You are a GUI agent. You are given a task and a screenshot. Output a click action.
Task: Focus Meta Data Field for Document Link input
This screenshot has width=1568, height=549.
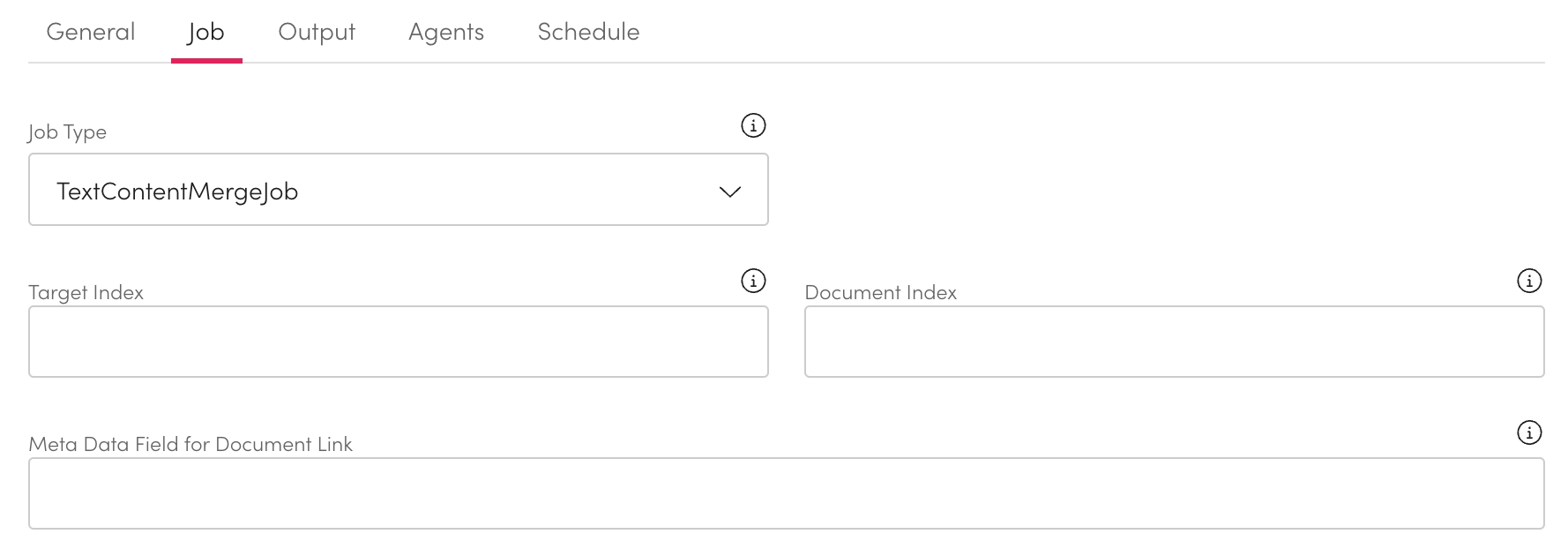(x=786, y=493)
